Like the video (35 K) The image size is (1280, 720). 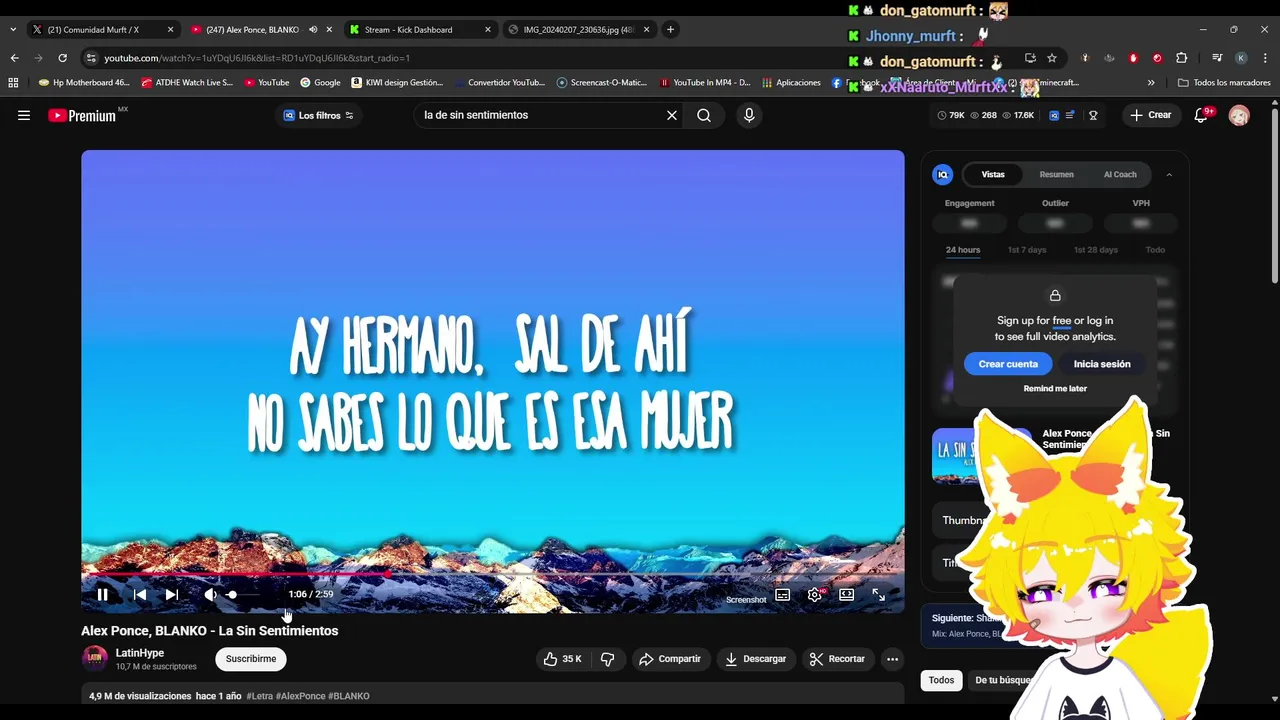tap(563, 659)
